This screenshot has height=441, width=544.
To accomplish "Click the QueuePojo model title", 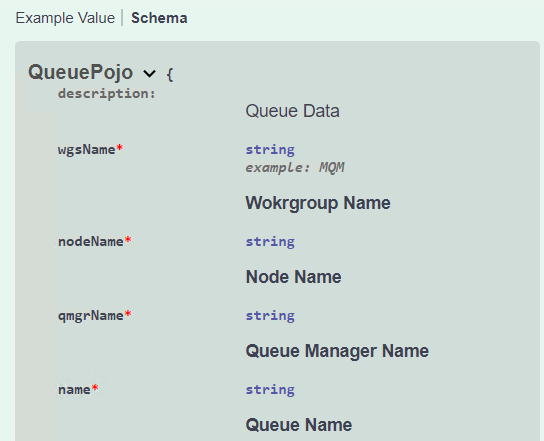I will coord(80,72).
